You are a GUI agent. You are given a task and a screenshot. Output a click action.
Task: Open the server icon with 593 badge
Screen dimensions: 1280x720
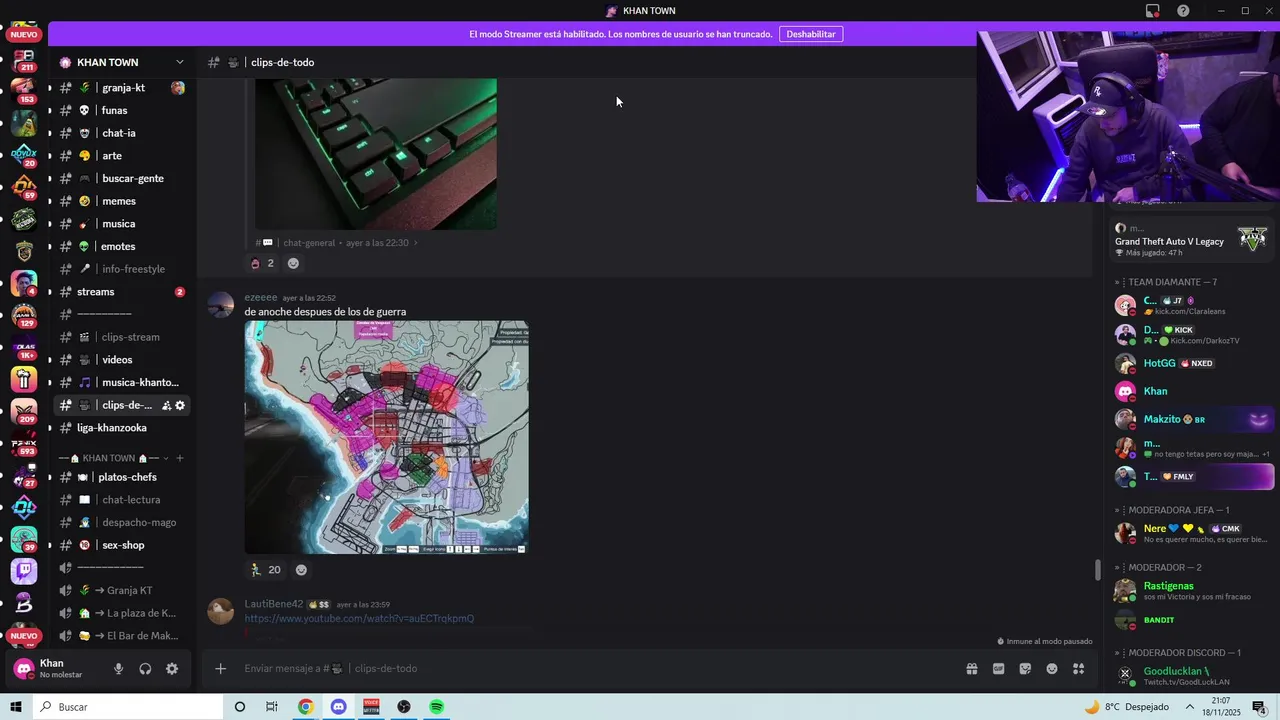[24, 444]
